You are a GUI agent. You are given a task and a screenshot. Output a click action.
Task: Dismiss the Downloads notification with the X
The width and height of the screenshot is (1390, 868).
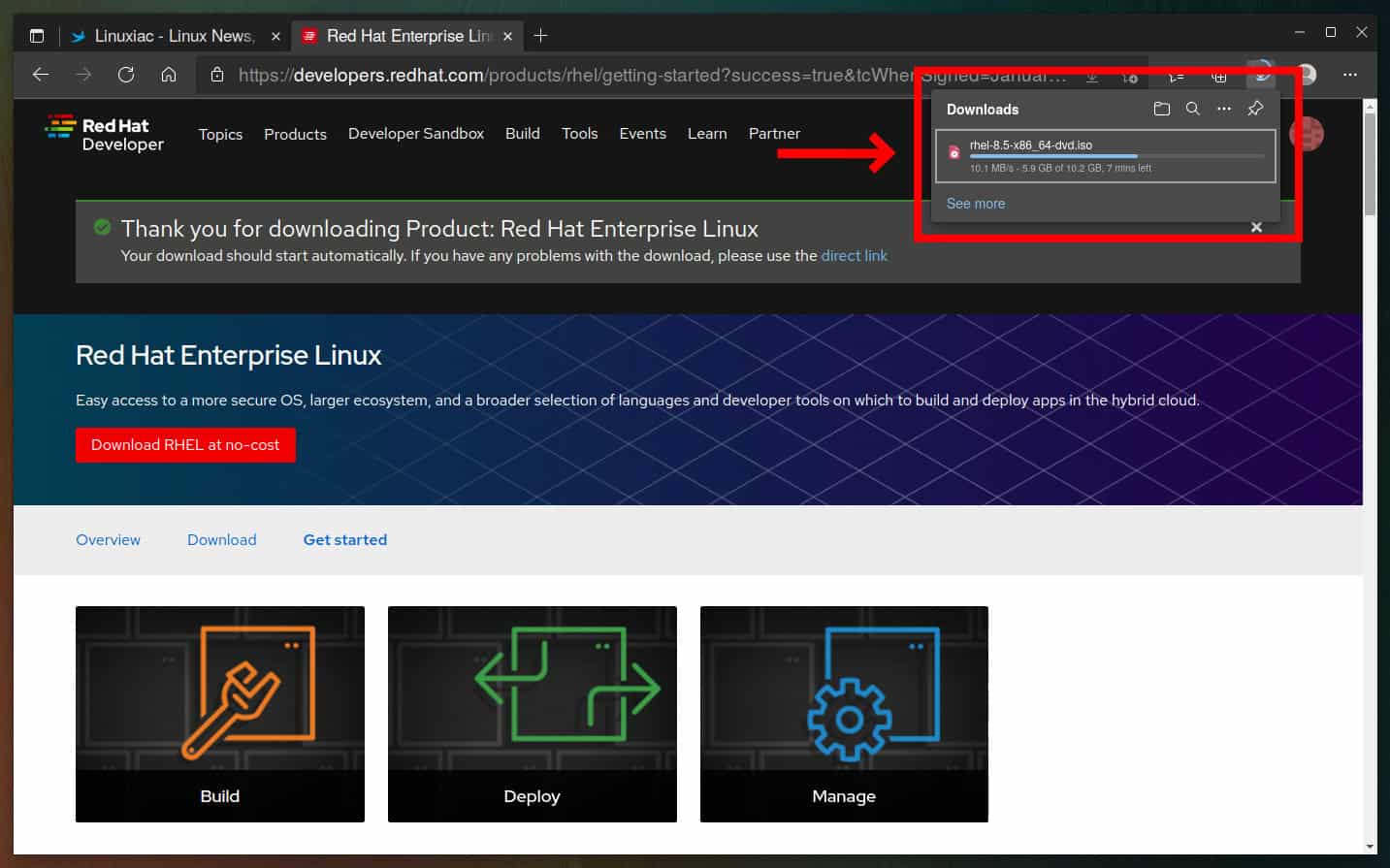click(1255, 227)
